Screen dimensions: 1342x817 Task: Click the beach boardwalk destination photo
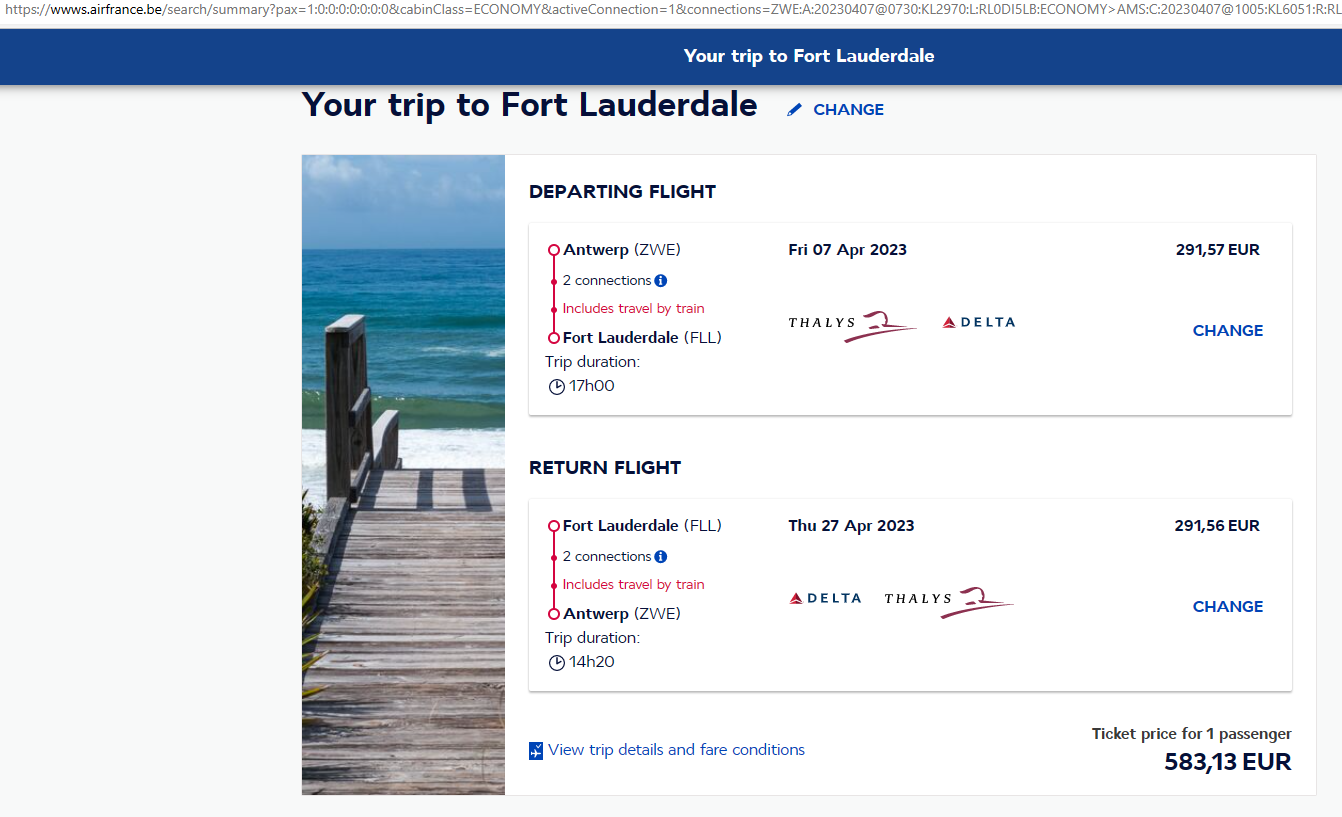pyautogui.click(x=403, y=475)
